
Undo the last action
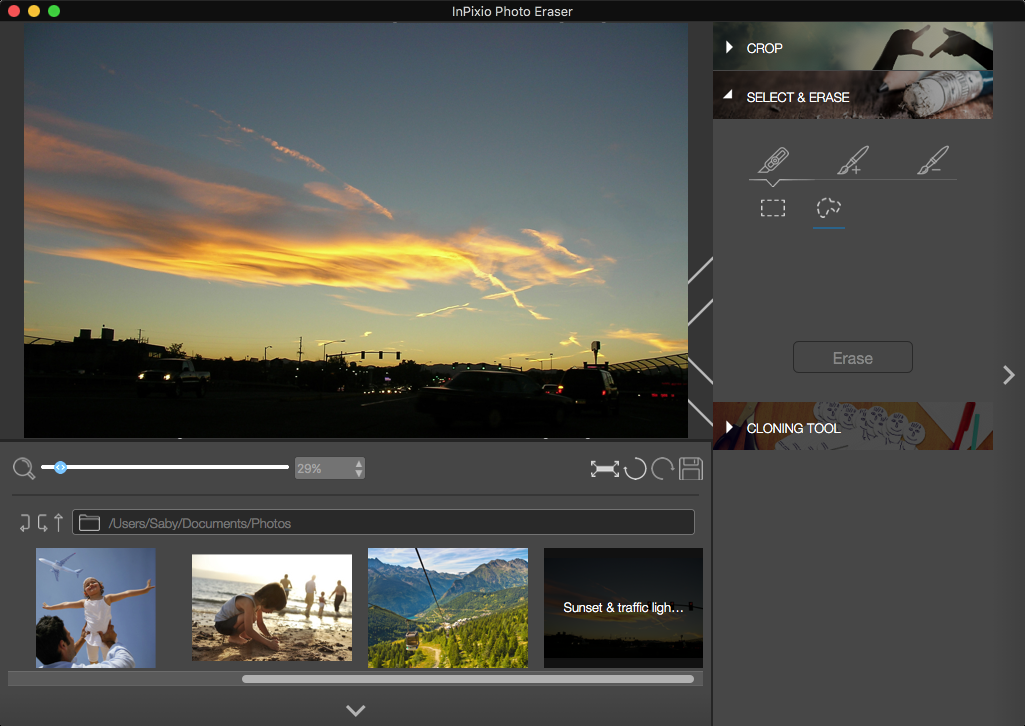click(635, 469)
